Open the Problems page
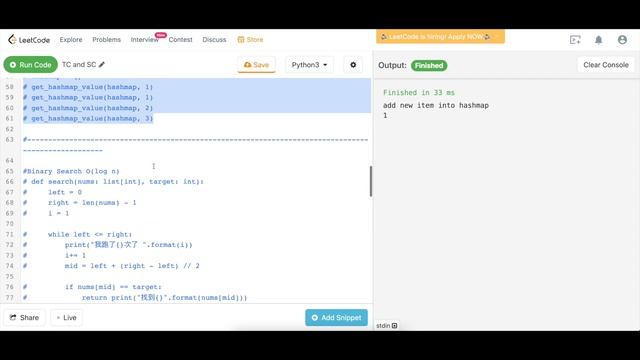640x360 pixels. (107, 40)
